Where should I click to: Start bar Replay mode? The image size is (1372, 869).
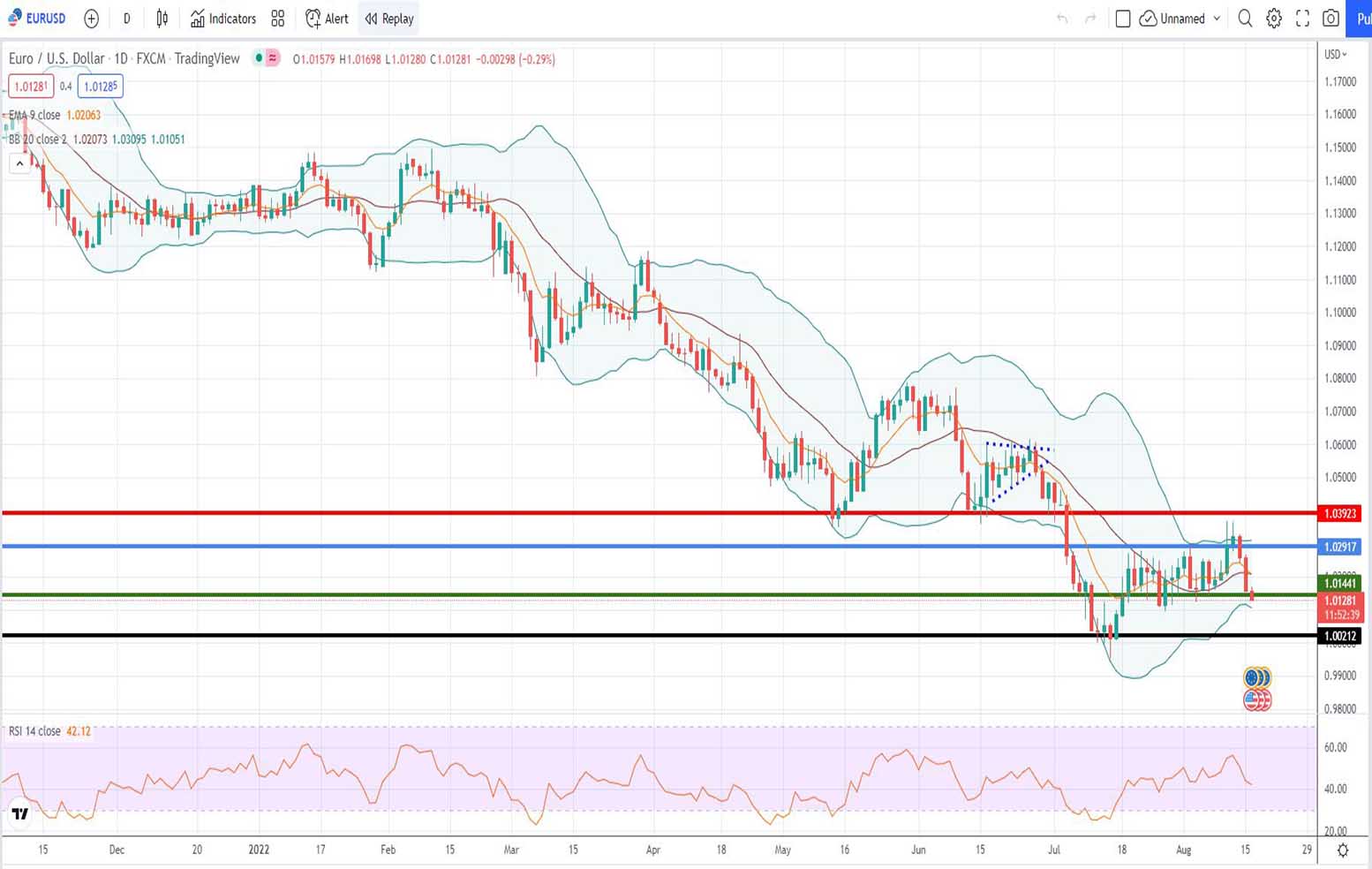pyautogui.click(x=389, y=19)
